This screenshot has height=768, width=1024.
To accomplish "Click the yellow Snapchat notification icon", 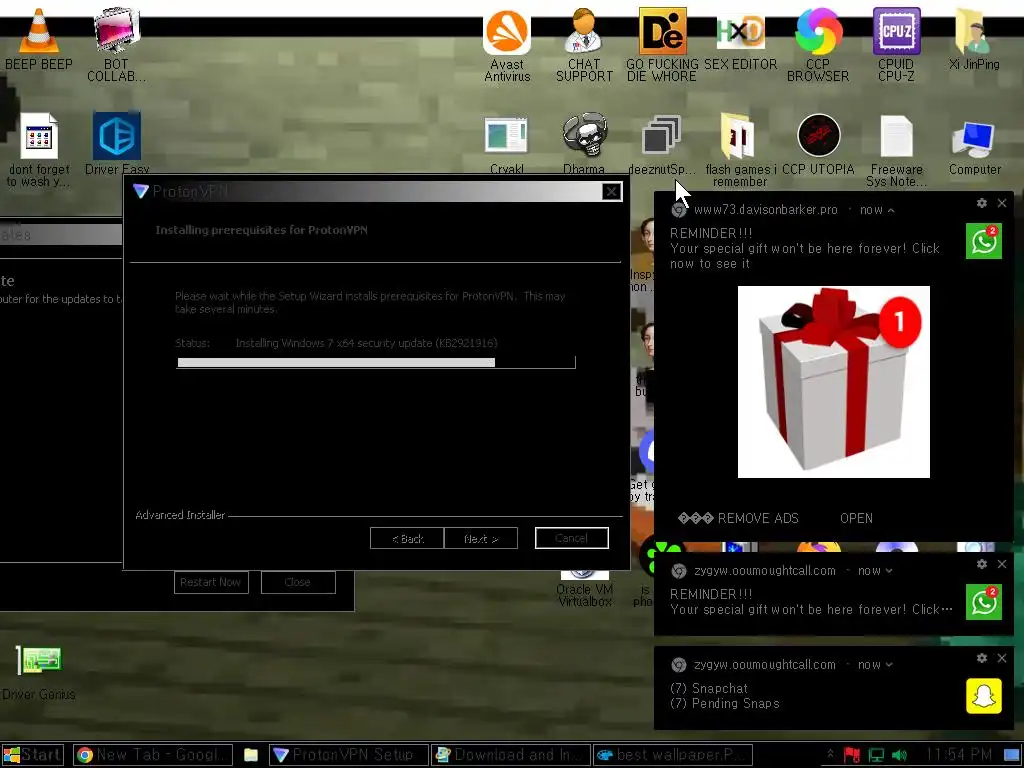I will coord(984,696).
